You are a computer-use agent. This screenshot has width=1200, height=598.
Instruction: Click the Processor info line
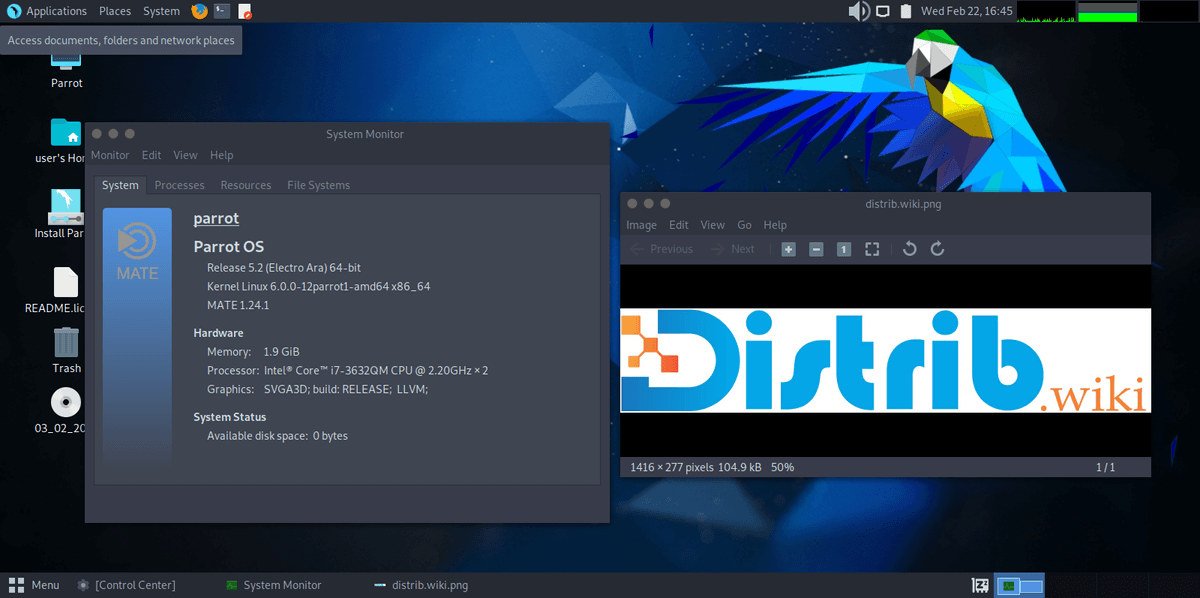click(347, 370)
